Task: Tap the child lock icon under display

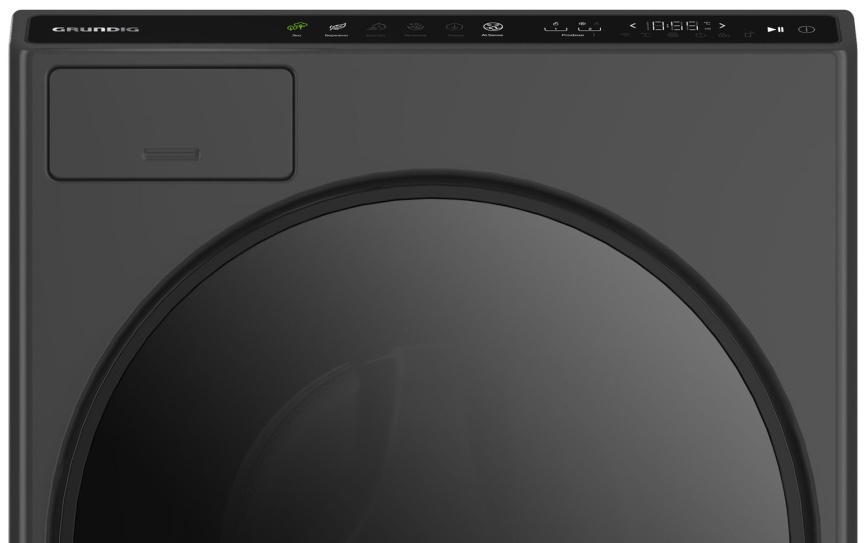Action: click(749, 36)
